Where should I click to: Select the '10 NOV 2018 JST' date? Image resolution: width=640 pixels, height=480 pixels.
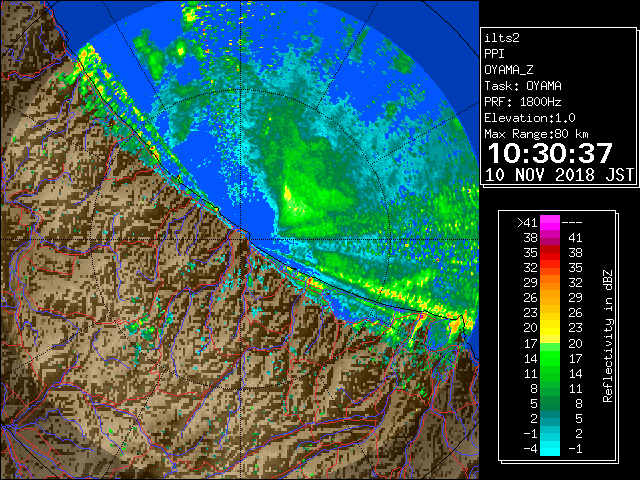(x=559, y=175)
